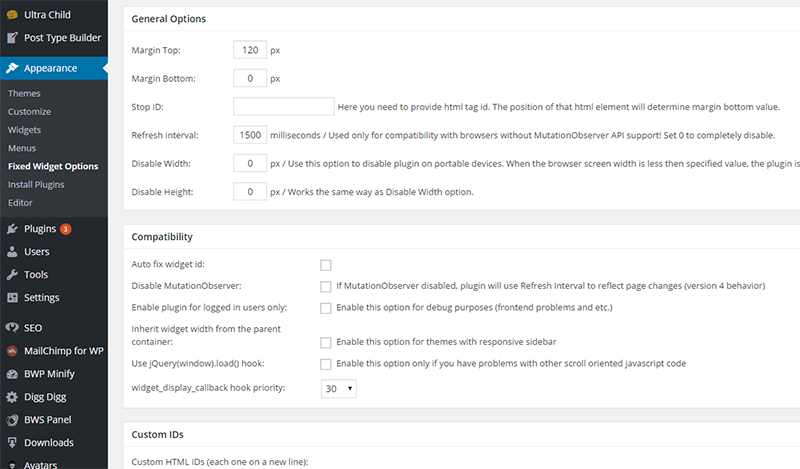
Task: Open widget_display_callback hook priority dropdown
Action: pyautogui.click(x=339, y=389)
